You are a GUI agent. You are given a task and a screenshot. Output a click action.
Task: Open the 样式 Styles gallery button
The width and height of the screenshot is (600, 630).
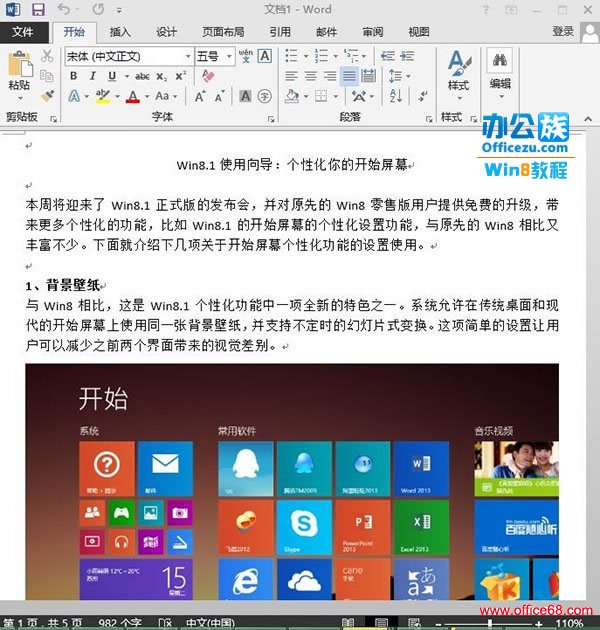(x=459, y=75)
